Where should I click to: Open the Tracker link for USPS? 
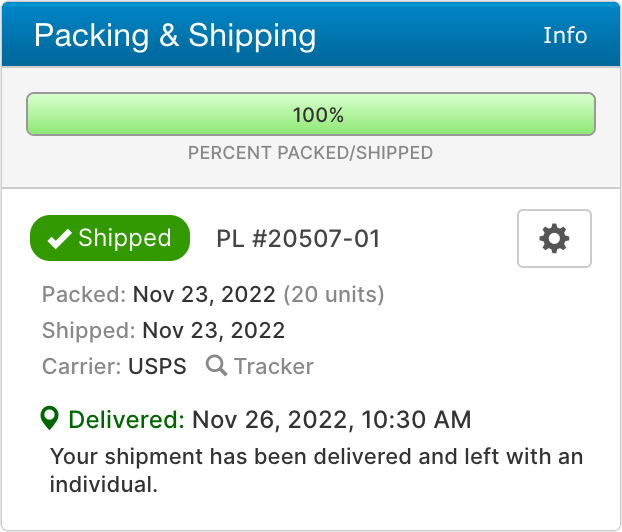(x=273, y=366)
